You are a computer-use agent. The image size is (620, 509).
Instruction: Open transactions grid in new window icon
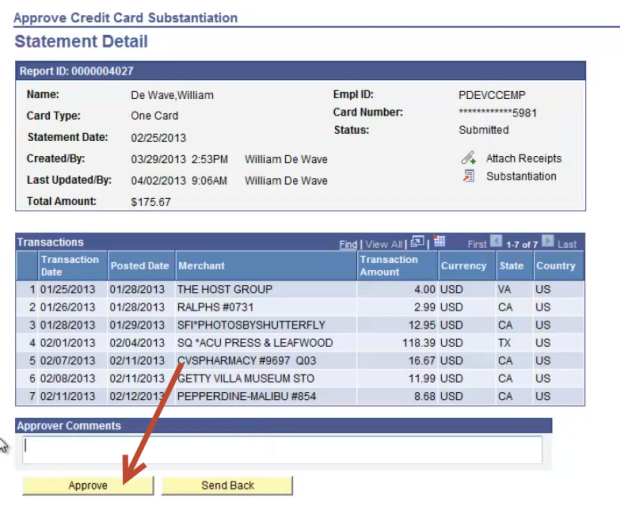click(x=418, y=243)
